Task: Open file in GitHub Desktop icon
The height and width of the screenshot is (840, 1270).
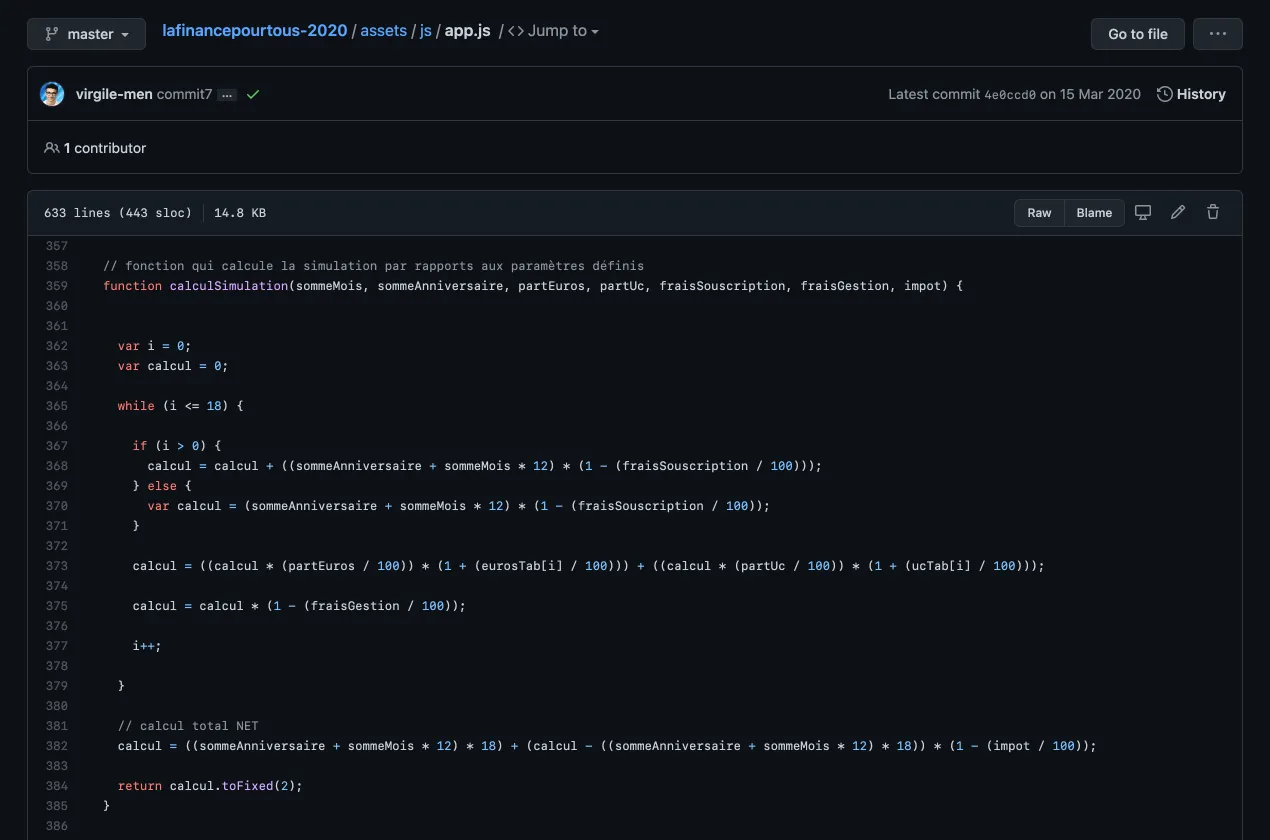Action: tap(1143, 212)
